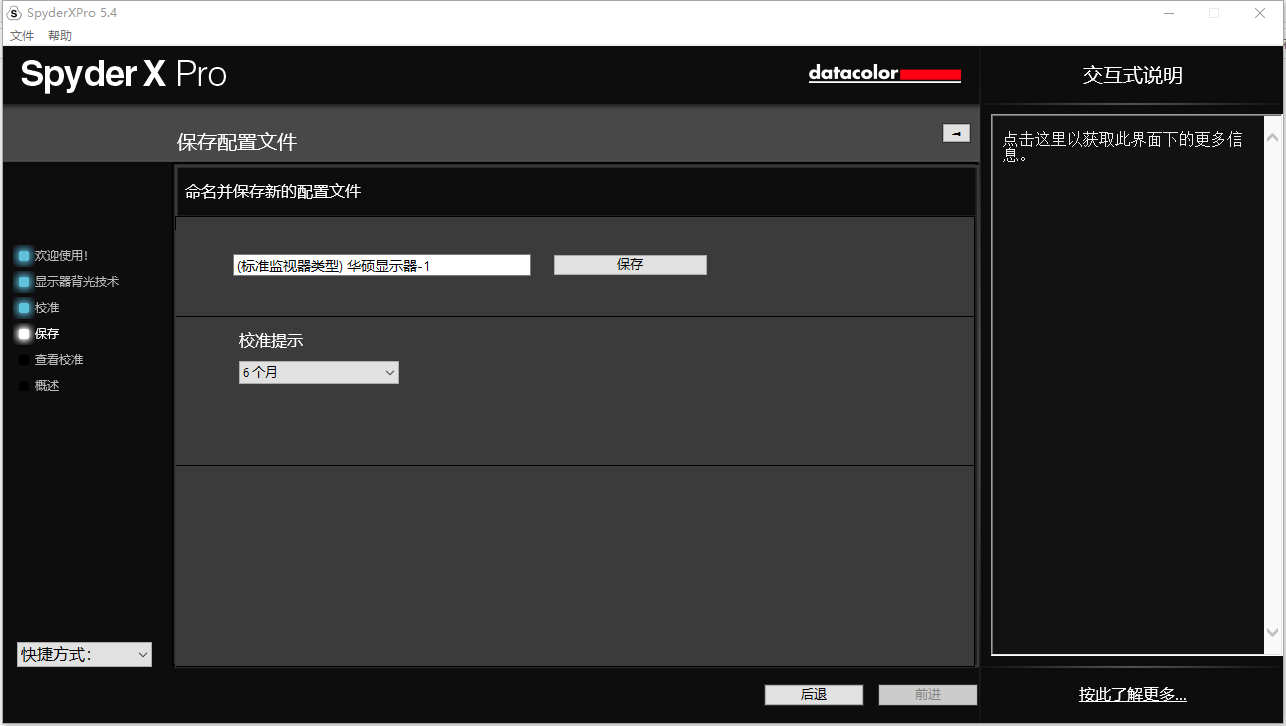This screenshot has width=1286, height=726.
Task: Click the help panel scroll down arrow
Action: 1272,632
